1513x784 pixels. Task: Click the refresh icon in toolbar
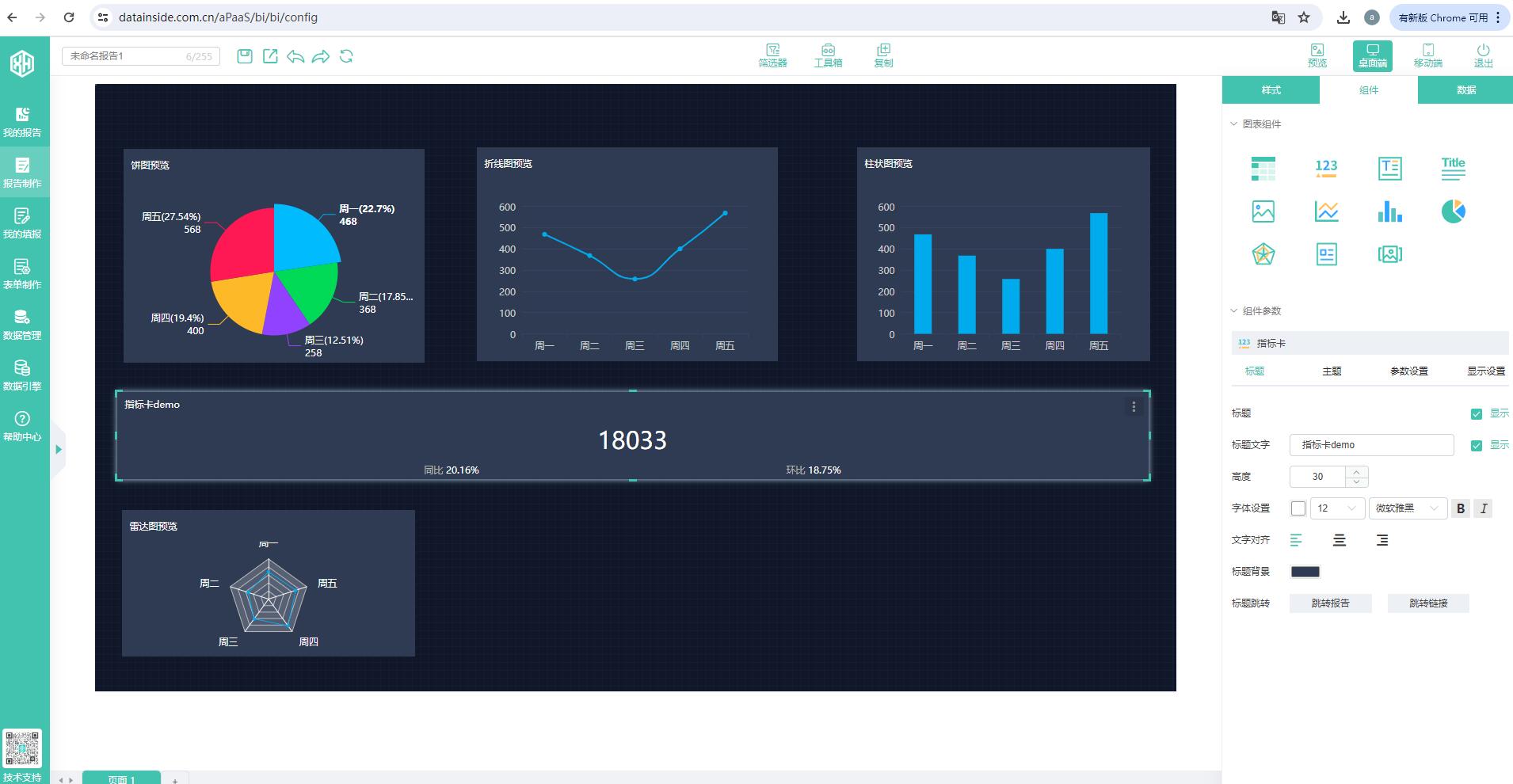(x=346, y=56)
